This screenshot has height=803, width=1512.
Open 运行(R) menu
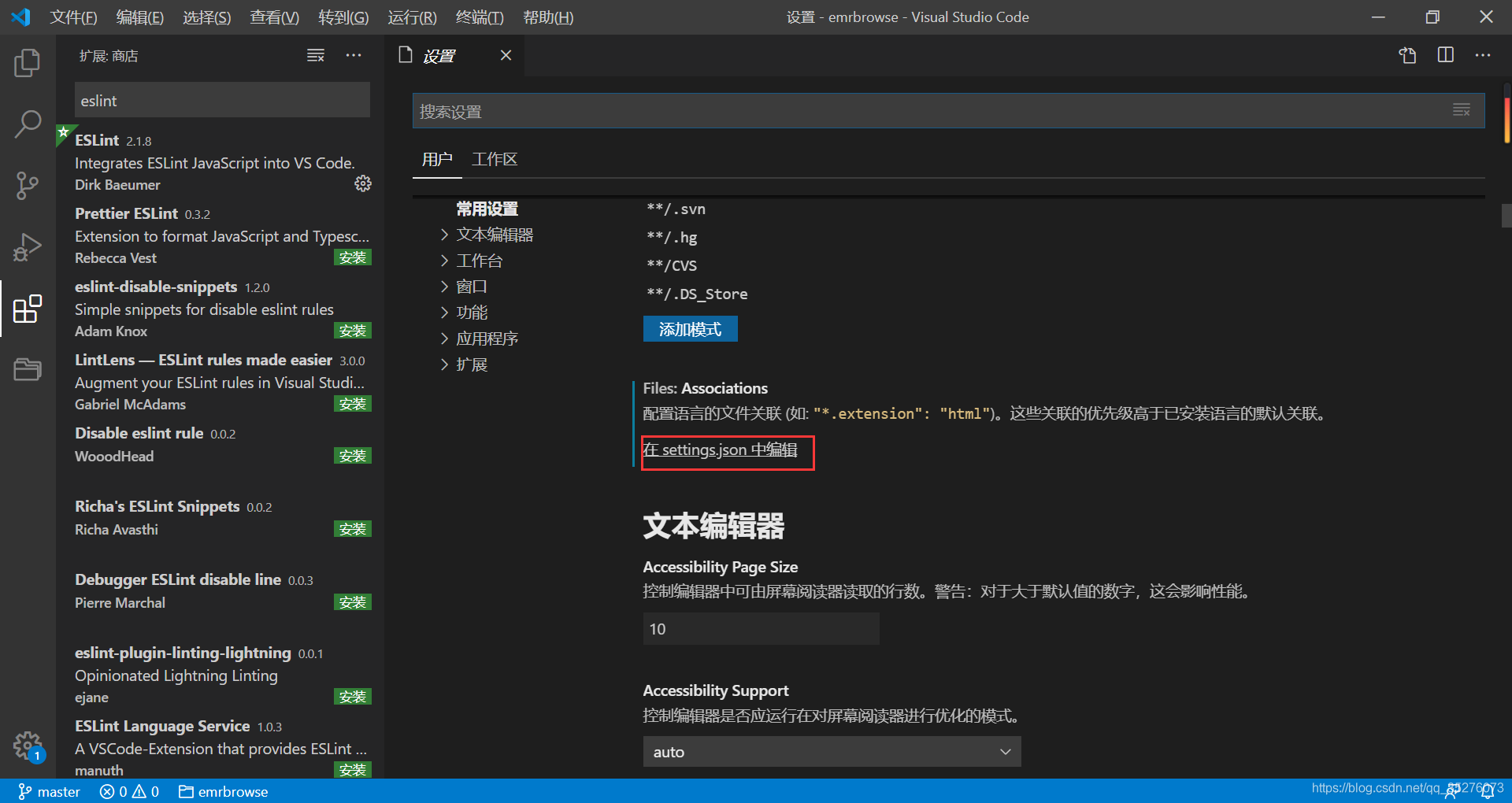pyautogui.click(x=412, y=17)
